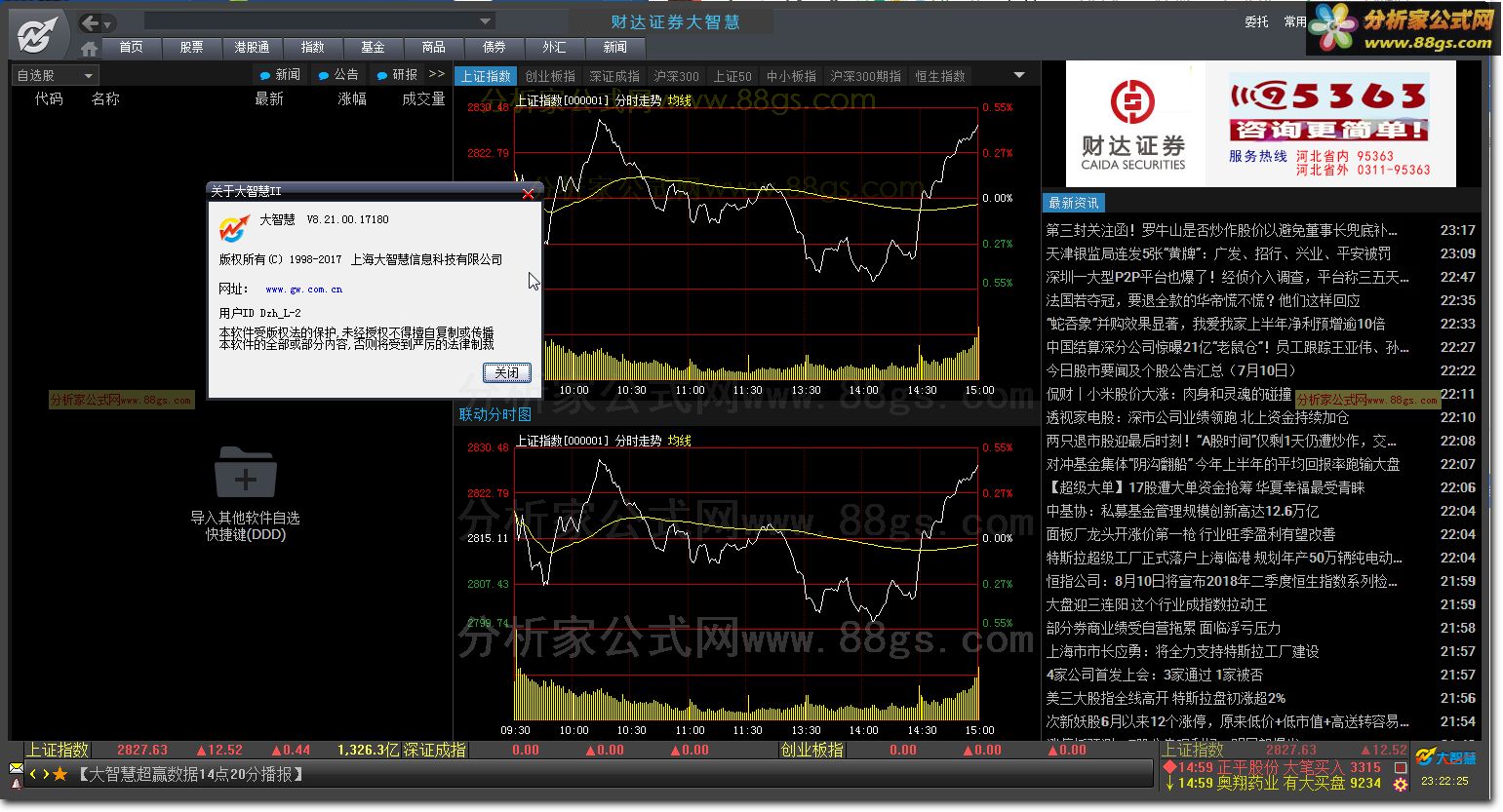The width and height of the screenshot is (1503, 812).
Task: Sort by the 成交量 column header
Action: tap(423, 98)
